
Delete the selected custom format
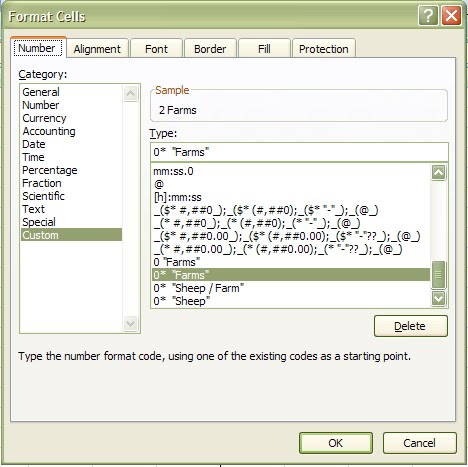tap(411, 326)
